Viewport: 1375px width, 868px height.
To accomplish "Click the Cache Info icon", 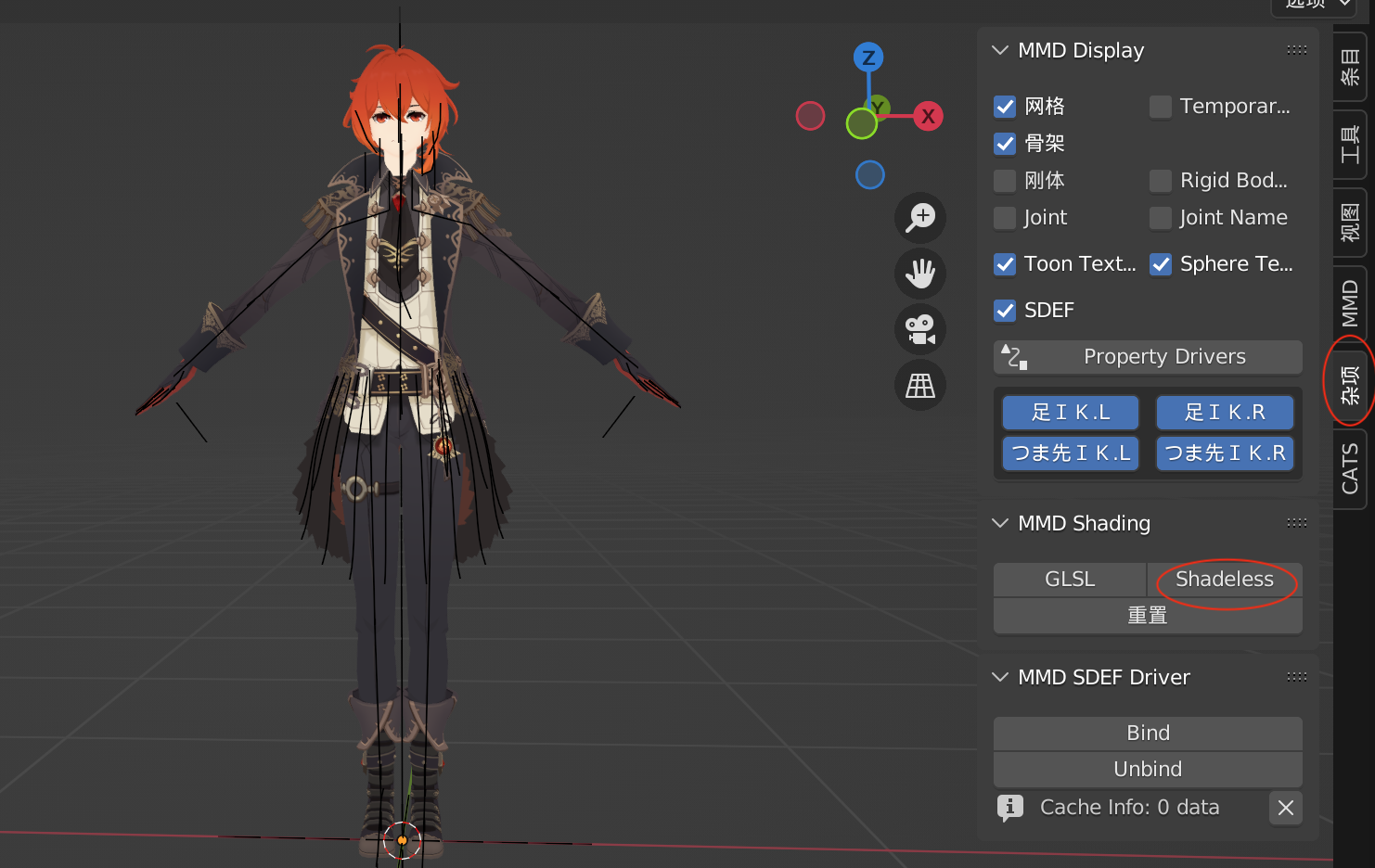I will click(x=1010, y=808).
